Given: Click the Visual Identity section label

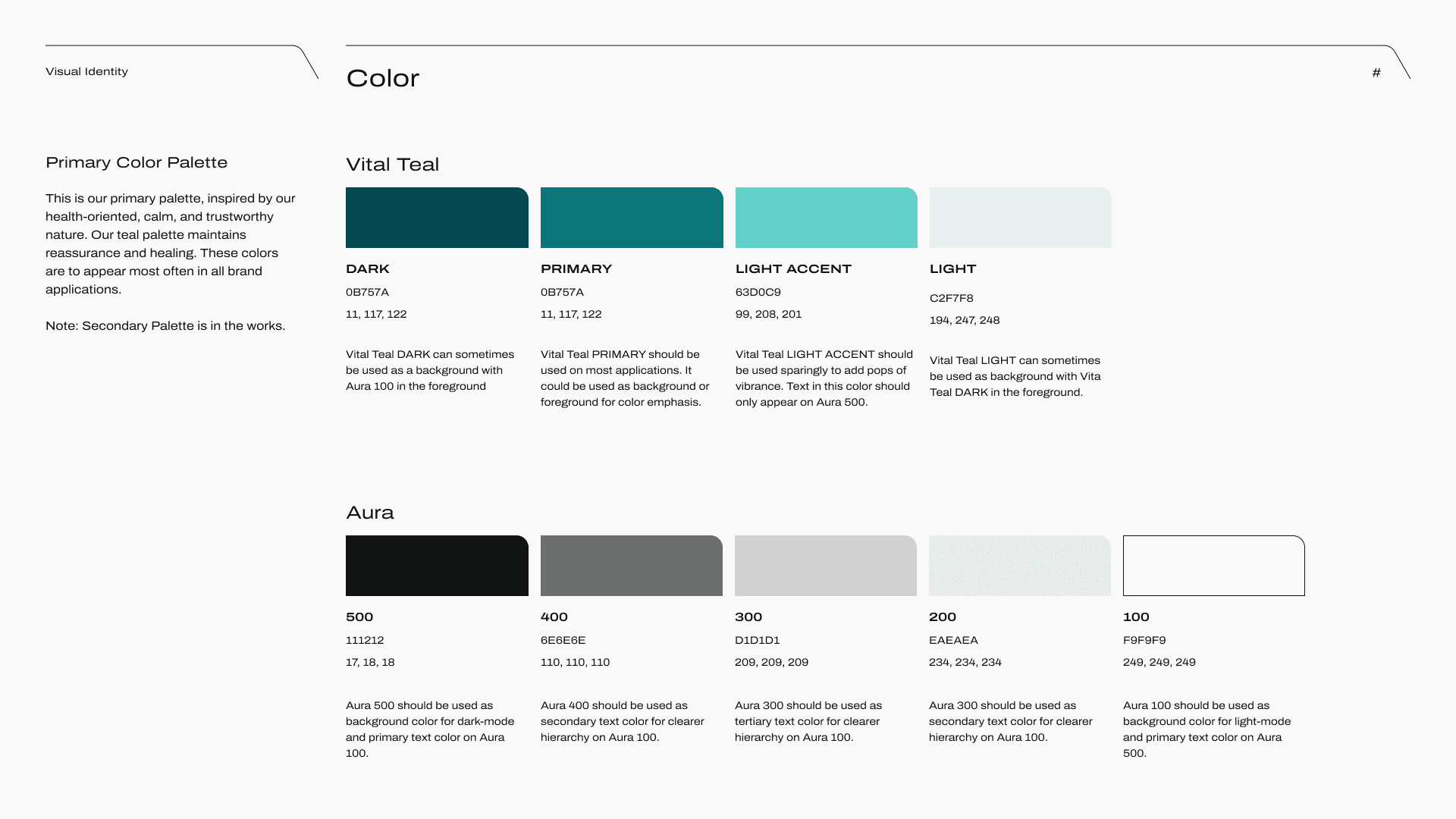Looking at the screenshot, I should click(x=86, y=71).
